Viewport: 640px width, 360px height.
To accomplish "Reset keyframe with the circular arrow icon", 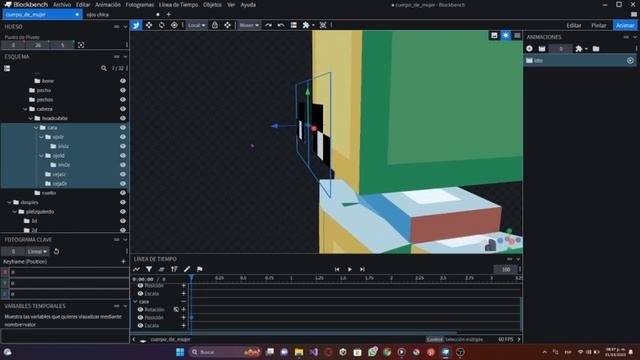I will pyautogui.click(x=56, y=251).
